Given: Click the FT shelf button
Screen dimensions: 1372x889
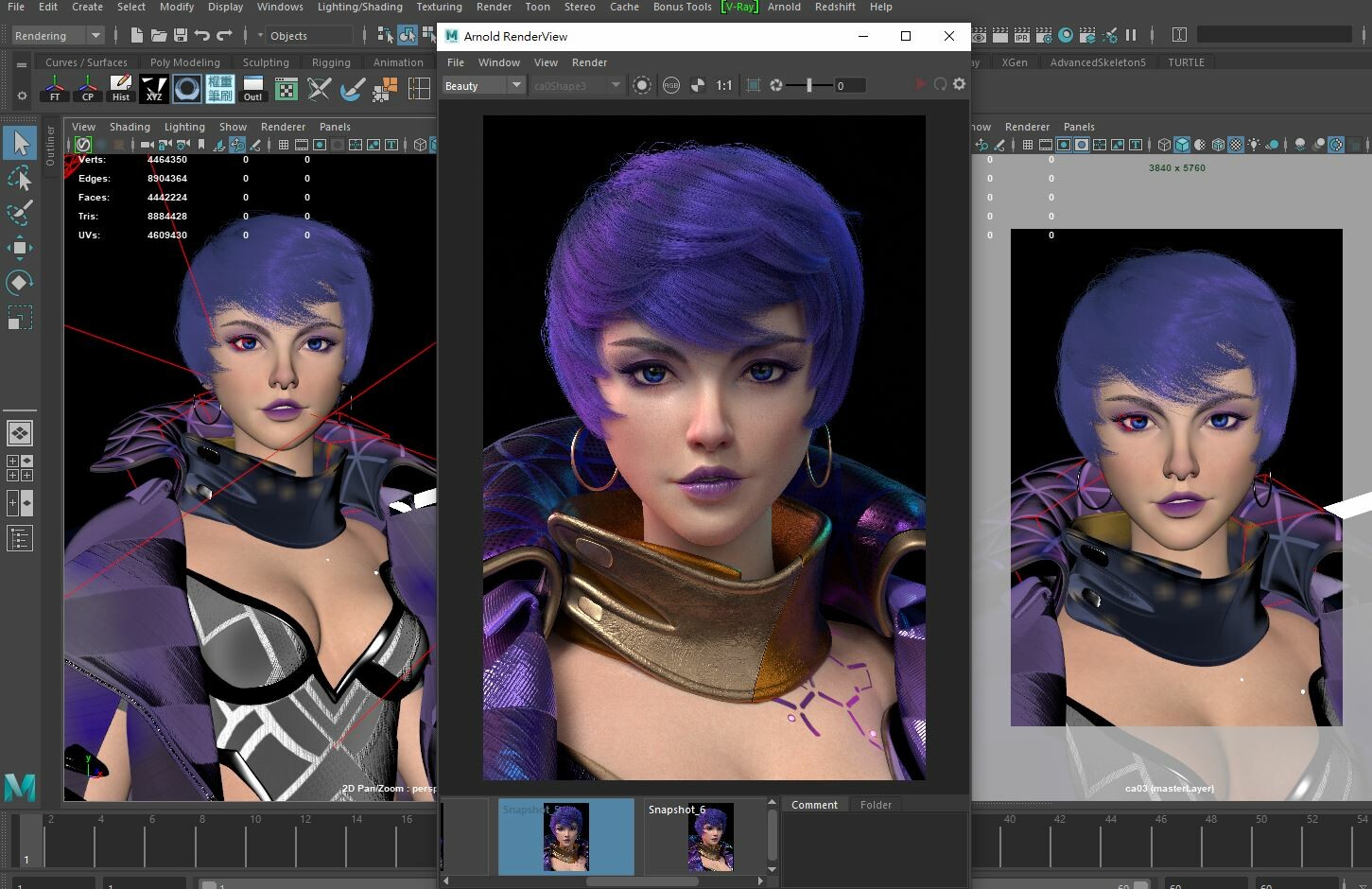Looking at the screenshot, I should (x=55, y=89).
